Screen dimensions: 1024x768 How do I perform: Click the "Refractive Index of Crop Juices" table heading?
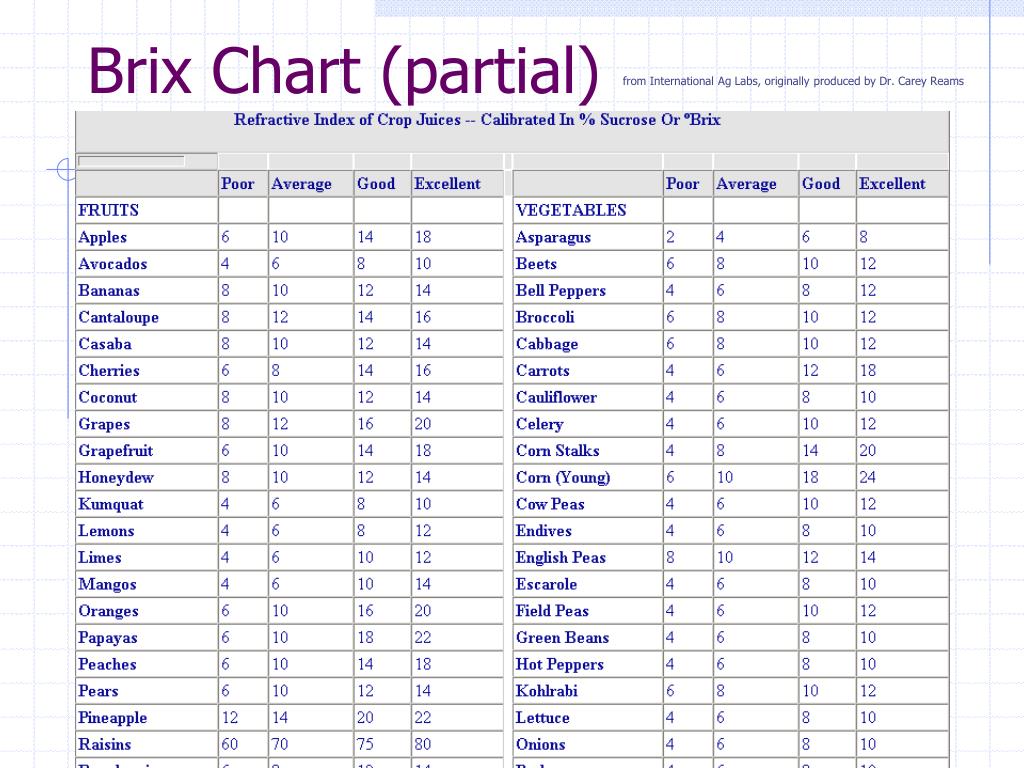click(477, 120)
